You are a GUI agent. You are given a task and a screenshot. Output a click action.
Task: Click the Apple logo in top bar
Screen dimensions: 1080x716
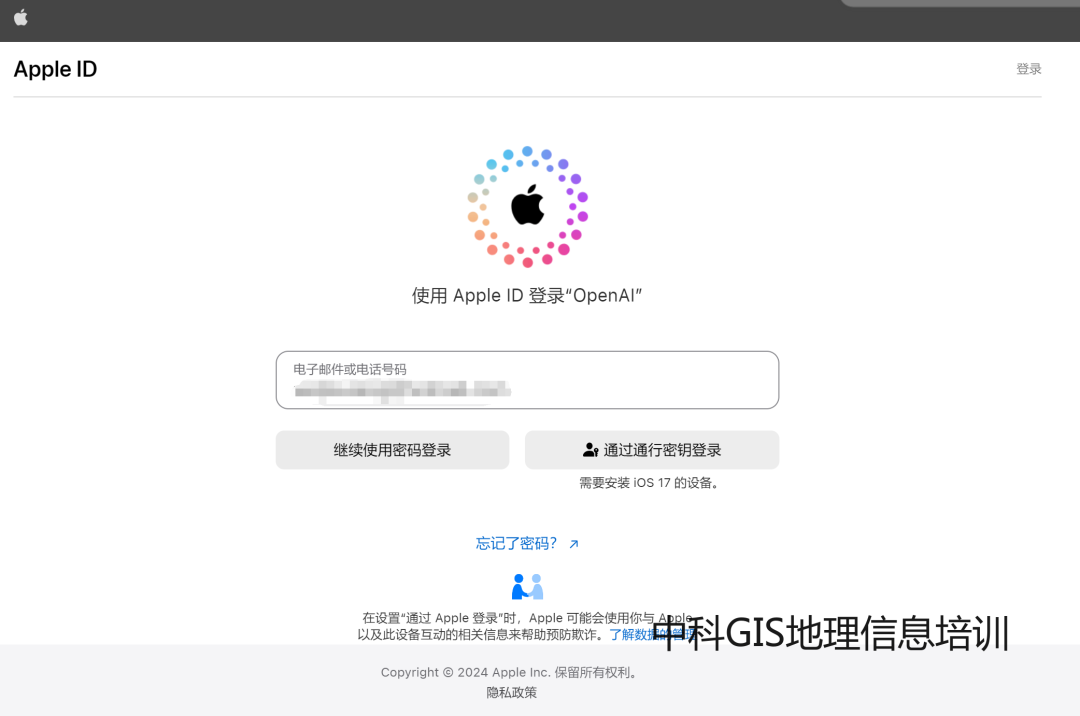pyautogui.click(x=21, y=17)
